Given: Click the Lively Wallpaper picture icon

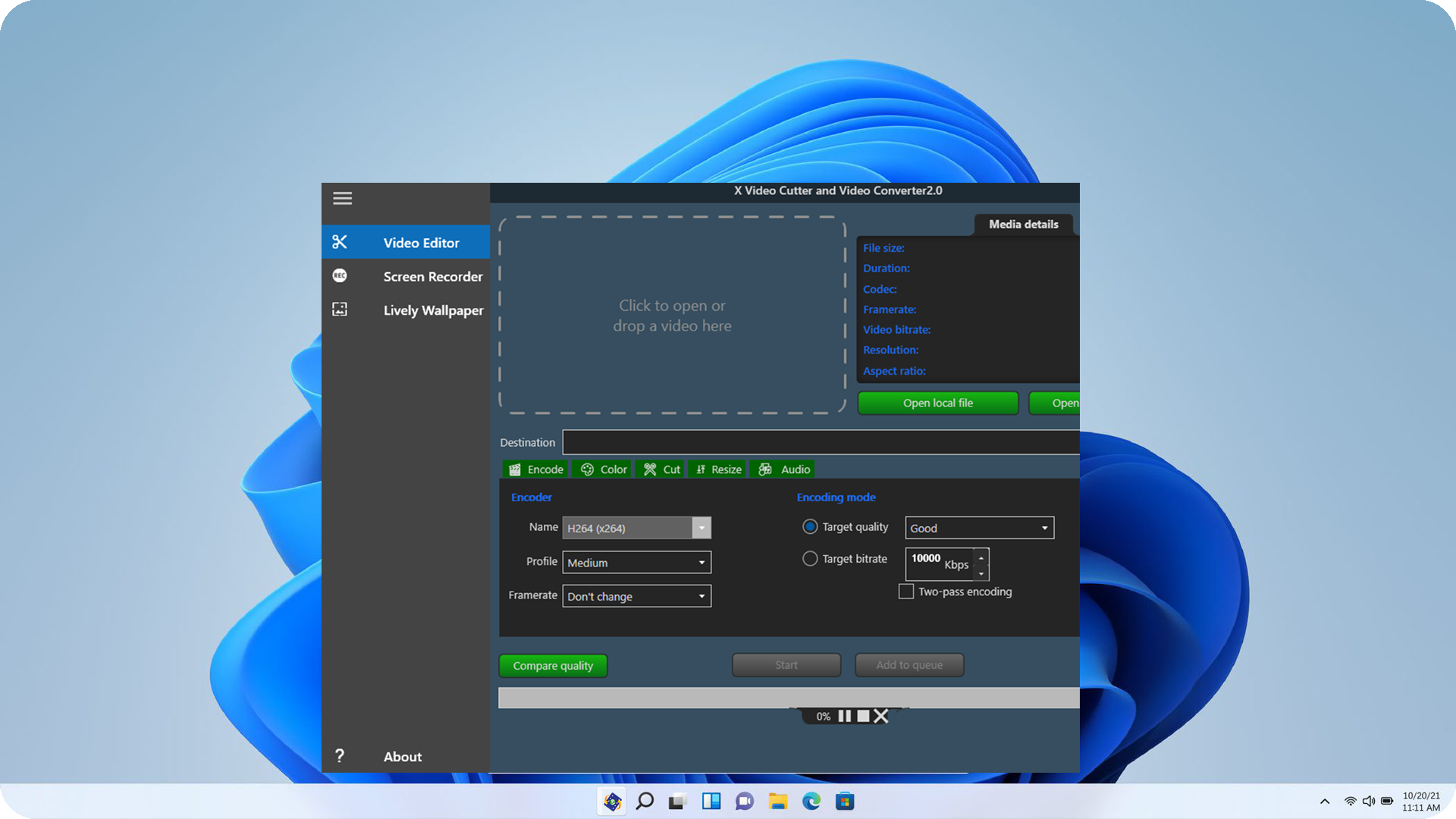Looking at the screenshot, I should click(x=340, y=309).
